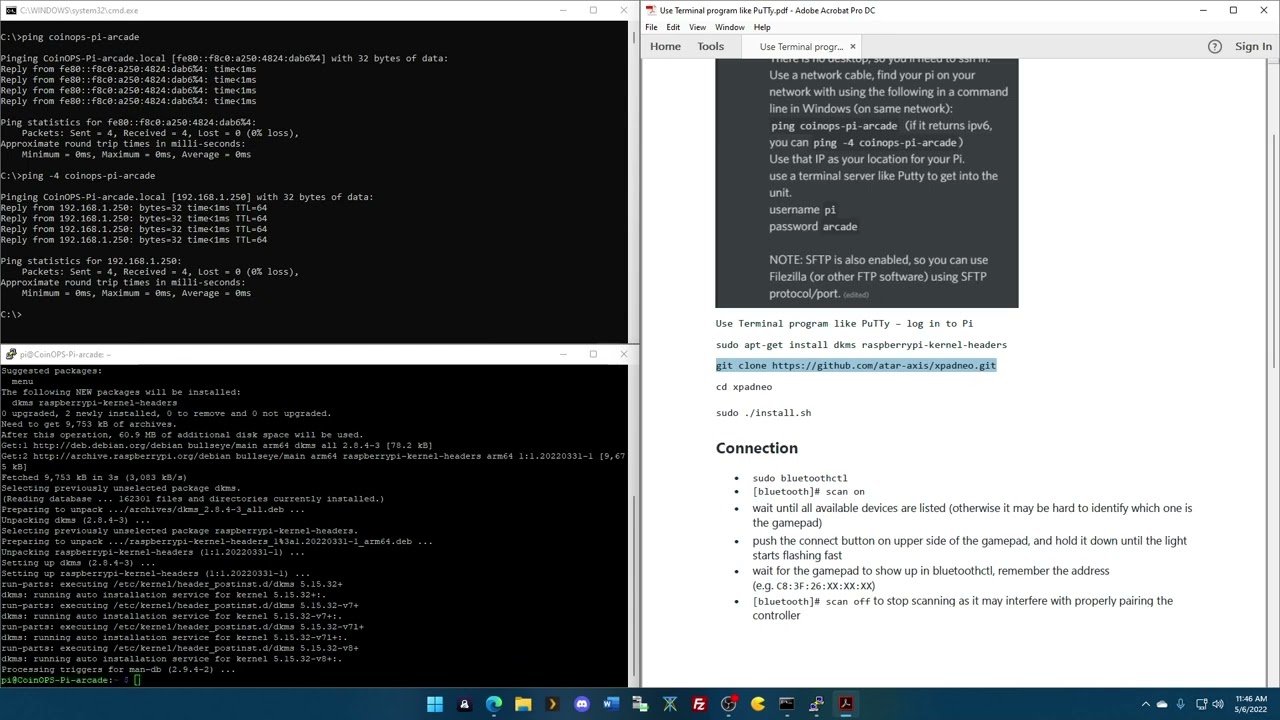Open the Windows Start menu
1280x720 pixels.
[x=435, y=704]
